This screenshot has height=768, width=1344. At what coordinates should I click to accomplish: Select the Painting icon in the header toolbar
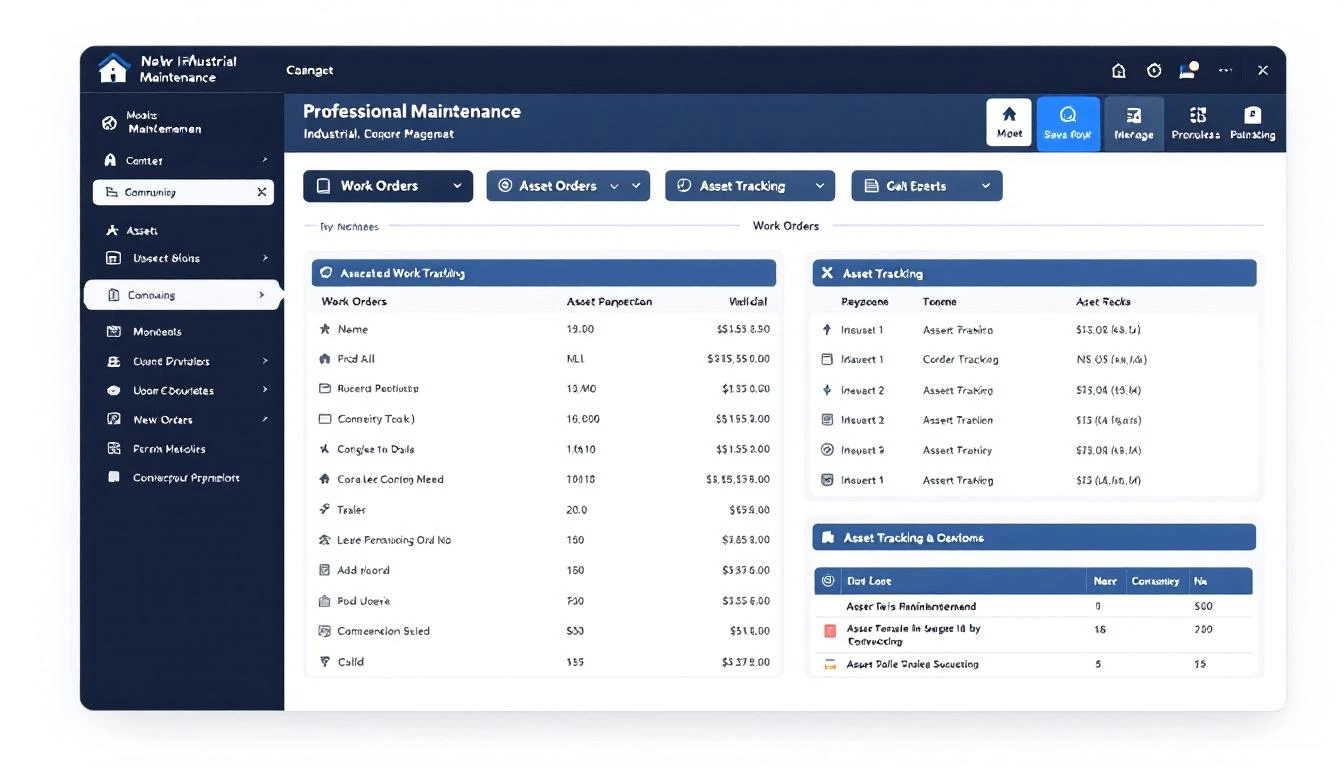1252,122
